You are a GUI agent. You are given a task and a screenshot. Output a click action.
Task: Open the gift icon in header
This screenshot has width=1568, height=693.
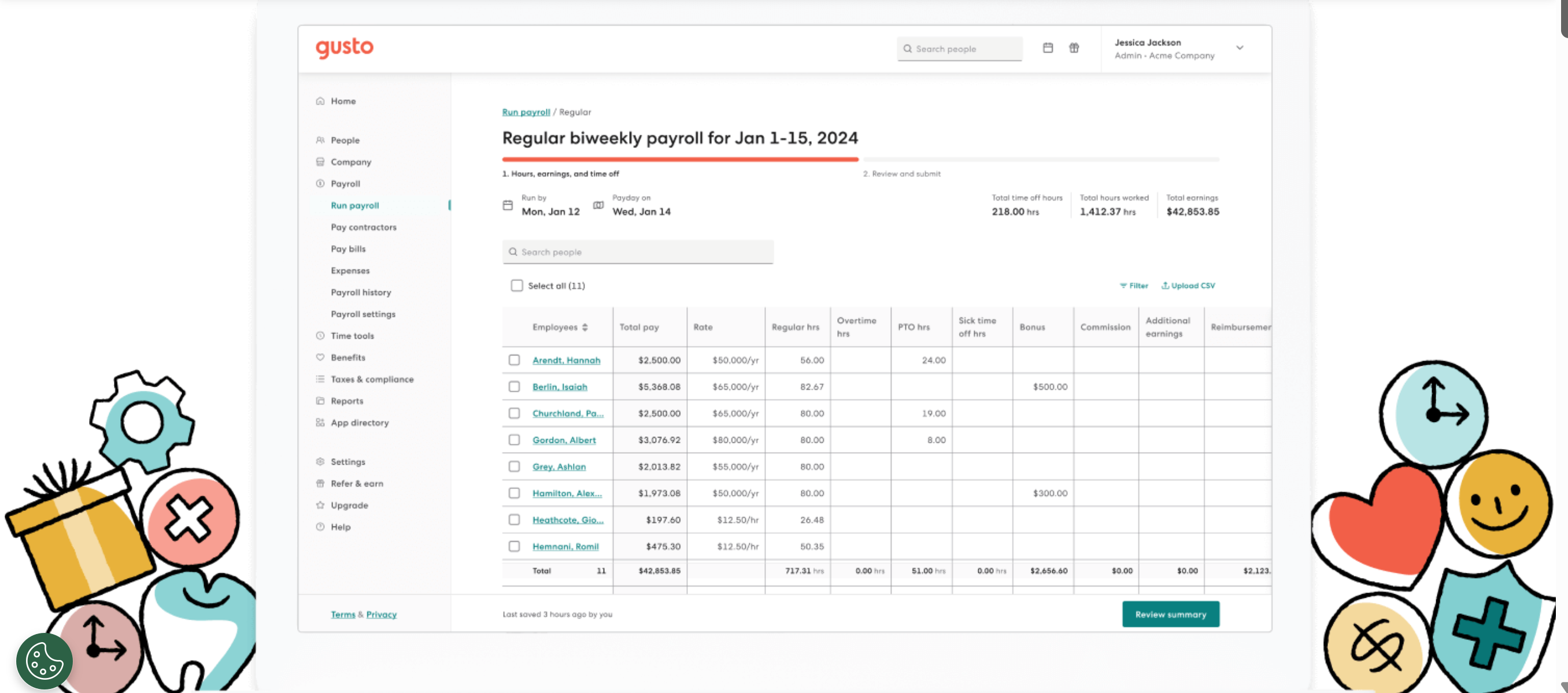[1074, 48]
